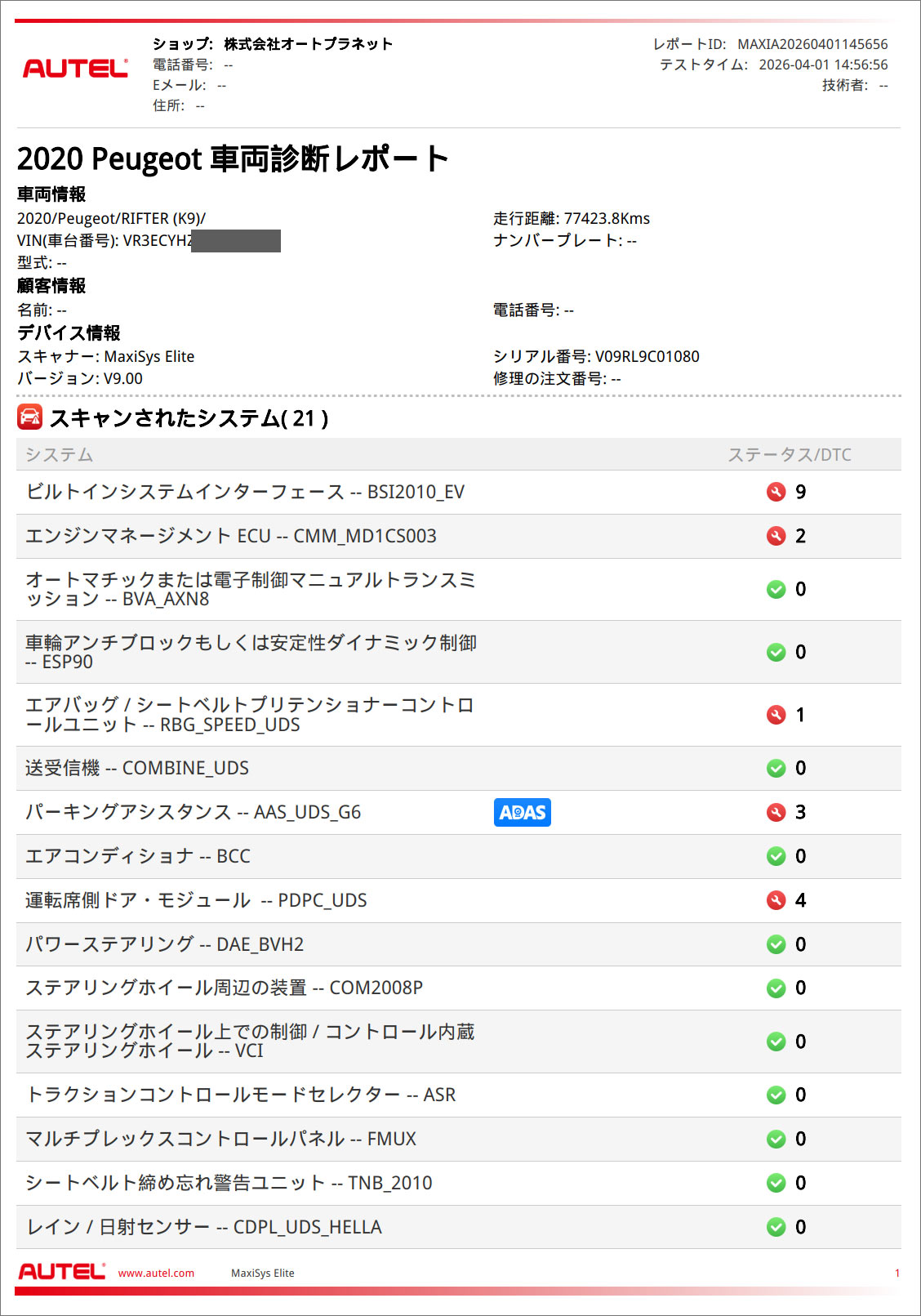921x1316 pixels.
Task: Click the red fault icon for AAS_UDS_G6
Action: click(x=776, y=812)
